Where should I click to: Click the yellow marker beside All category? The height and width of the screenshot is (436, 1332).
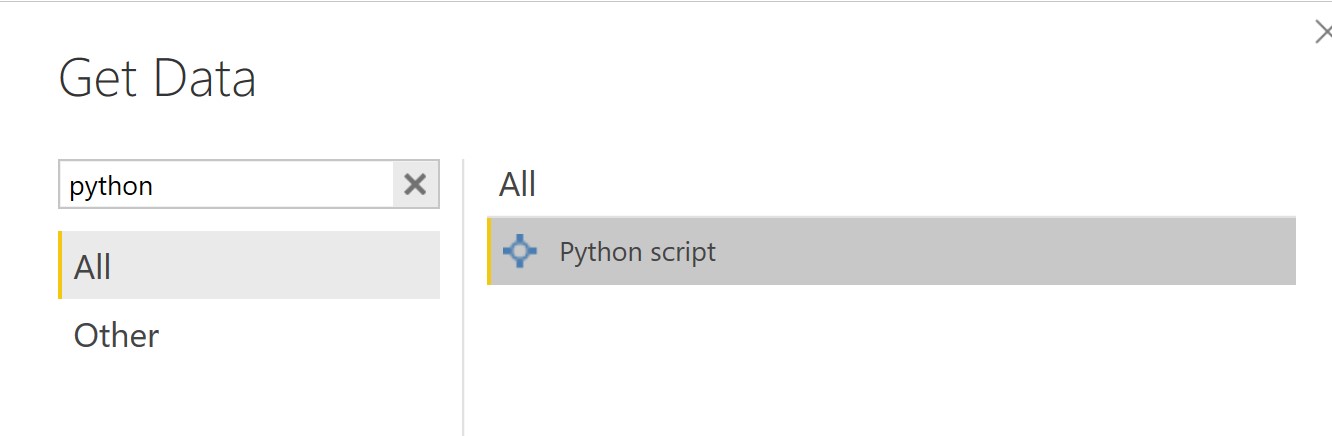point(60,266)
